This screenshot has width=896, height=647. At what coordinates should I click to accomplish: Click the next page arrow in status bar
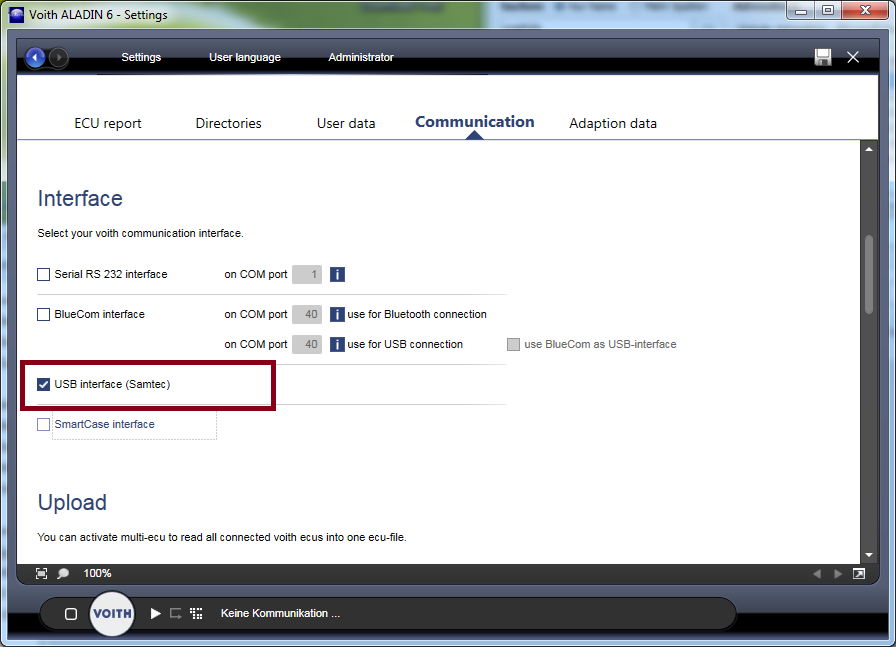pos(838,574)
